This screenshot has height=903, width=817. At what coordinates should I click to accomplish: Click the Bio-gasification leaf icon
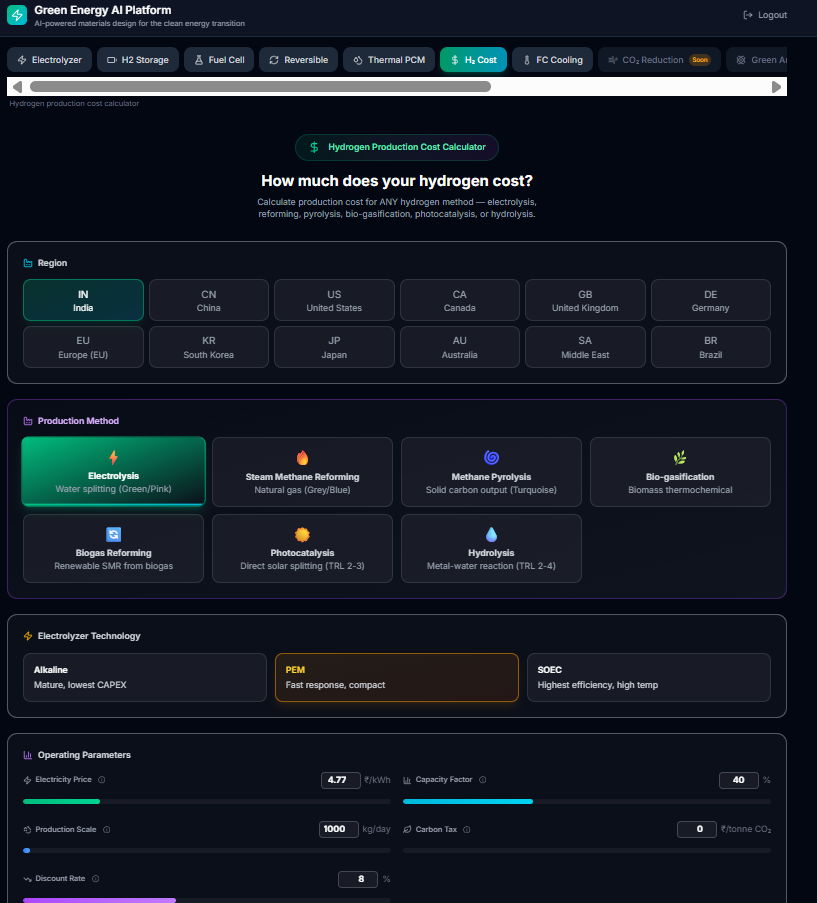(680, 458)
